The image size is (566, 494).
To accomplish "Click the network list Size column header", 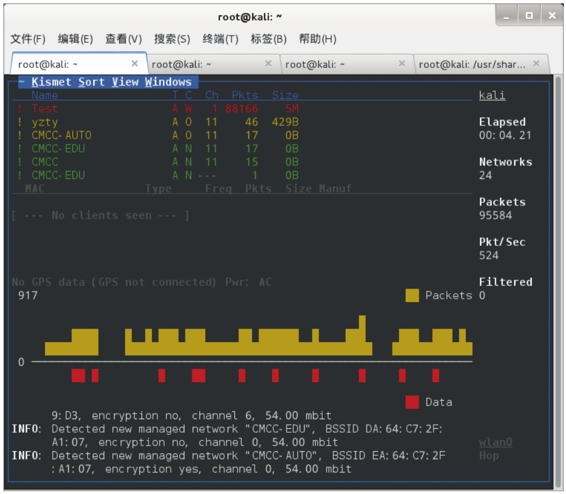I will 285,95.
